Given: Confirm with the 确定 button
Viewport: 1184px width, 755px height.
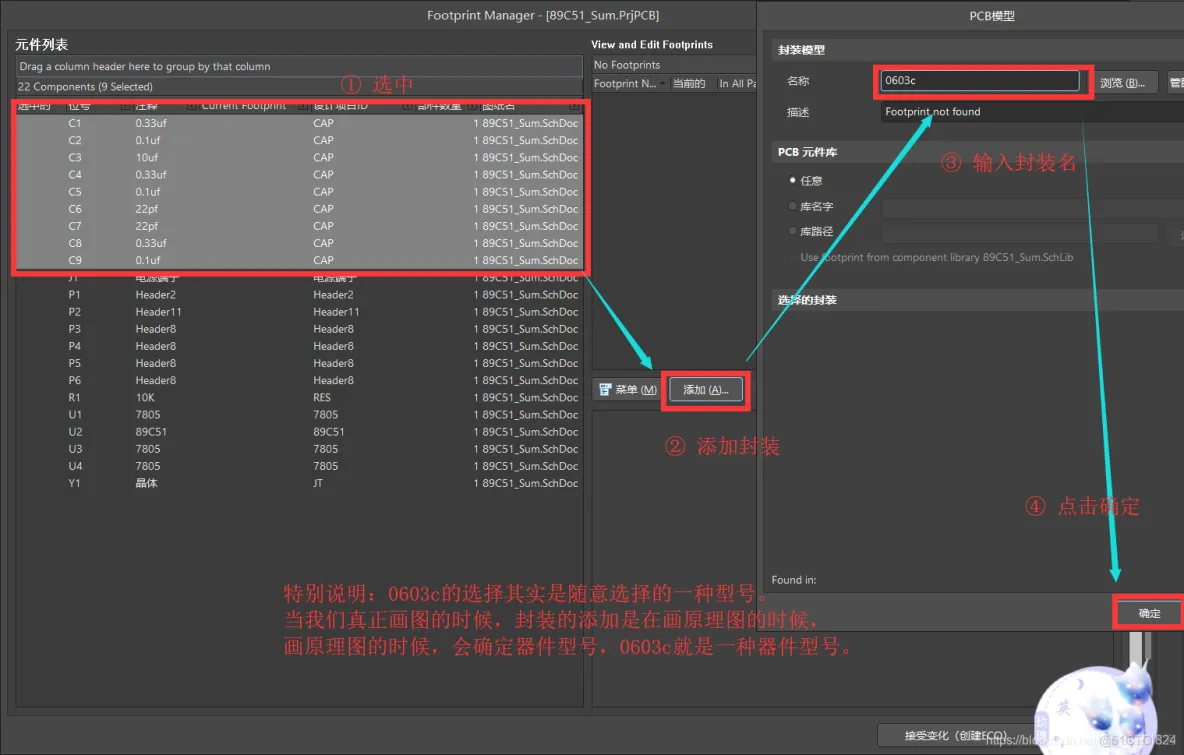Looking at the screenshot, I should (x=1149, y=613).
